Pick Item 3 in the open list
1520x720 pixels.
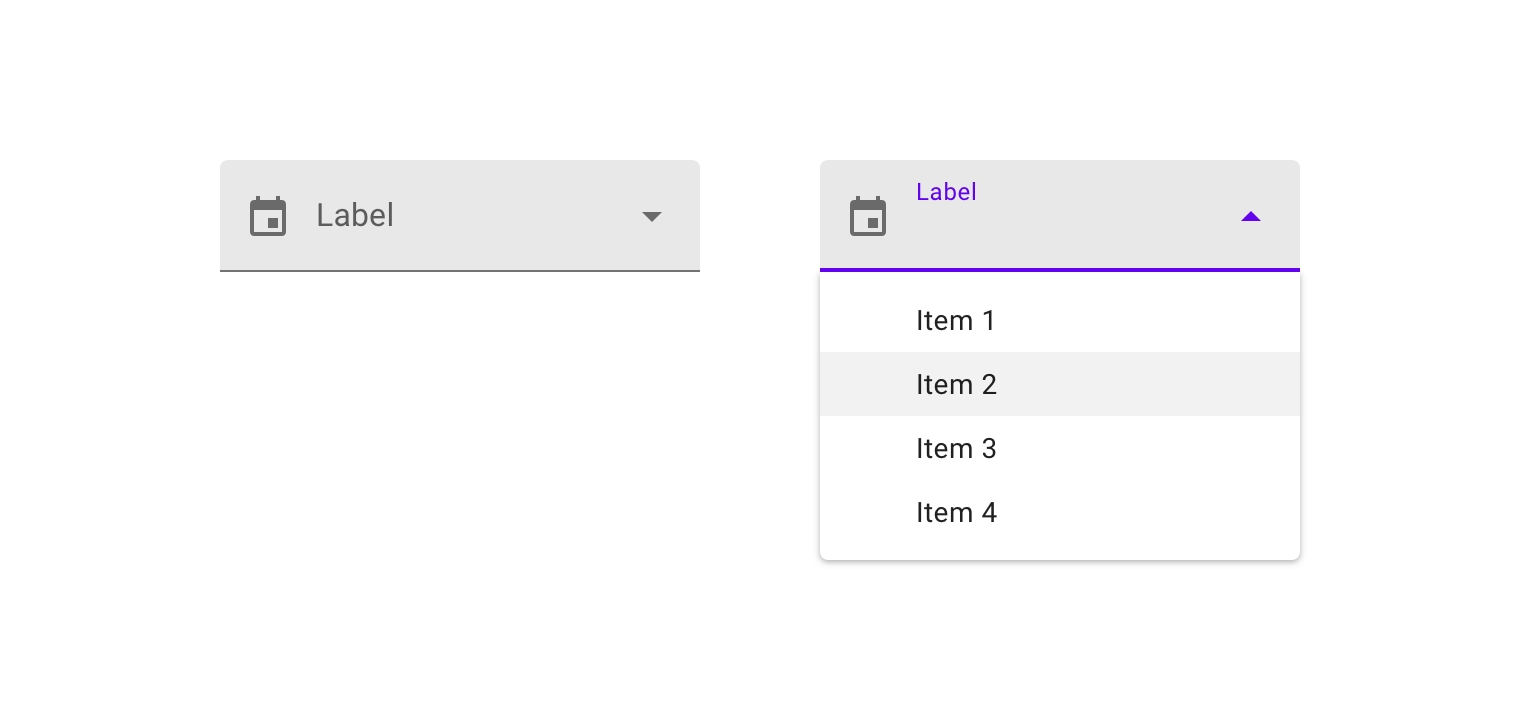957,449
